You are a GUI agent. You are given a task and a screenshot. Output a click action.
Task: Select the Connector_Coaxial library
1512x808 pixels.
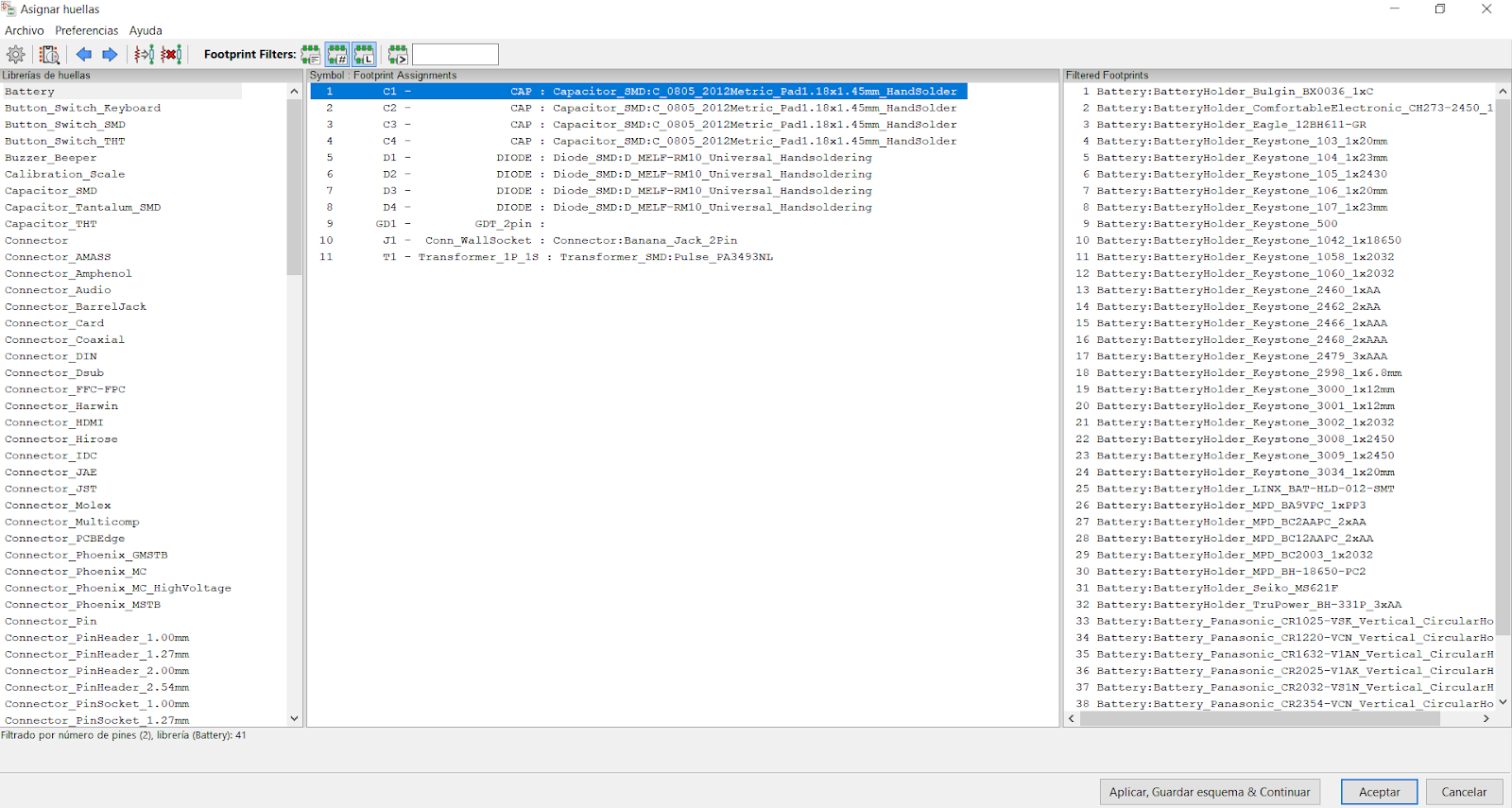[64, 339]
